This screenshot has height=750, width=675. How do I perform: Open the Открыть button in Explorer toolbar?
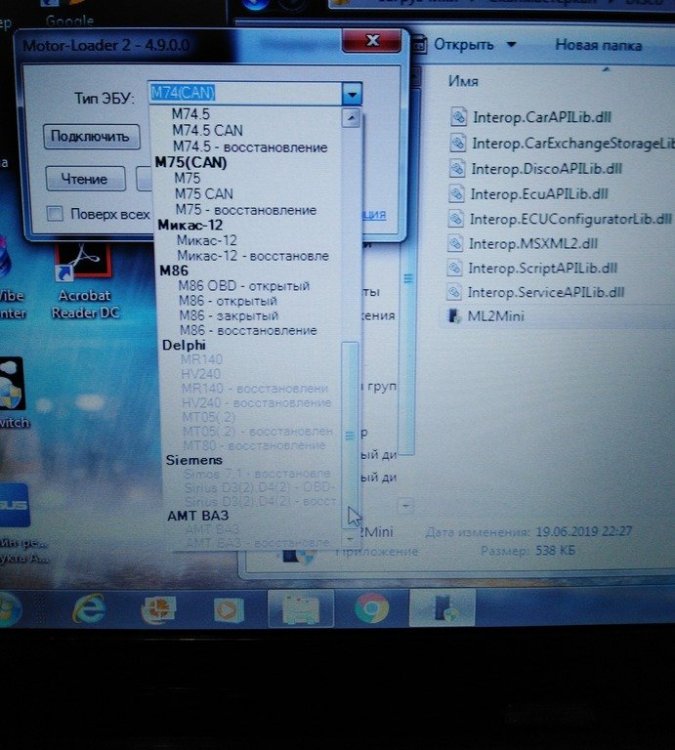pyautogui.click(x=463, y=45)
